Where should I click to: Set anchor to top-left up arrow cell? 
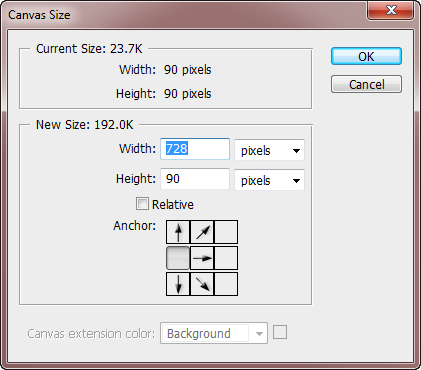pos(178,232)
